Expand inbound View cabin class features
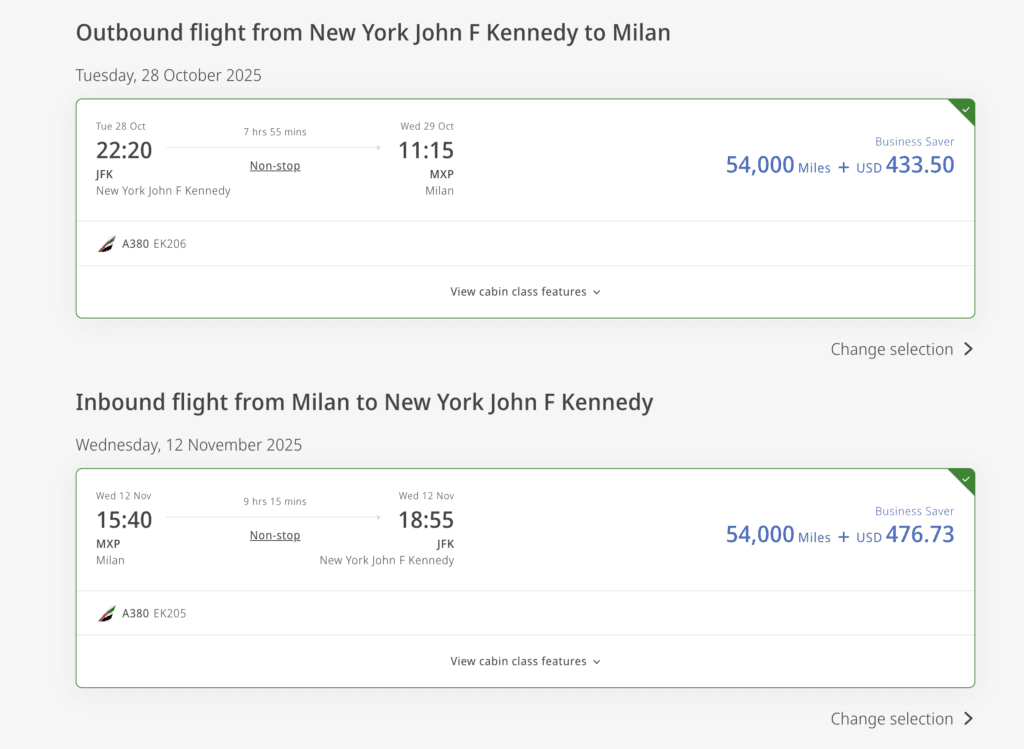1024x749 pixels. pyautogui.click(x=525, y=662)
